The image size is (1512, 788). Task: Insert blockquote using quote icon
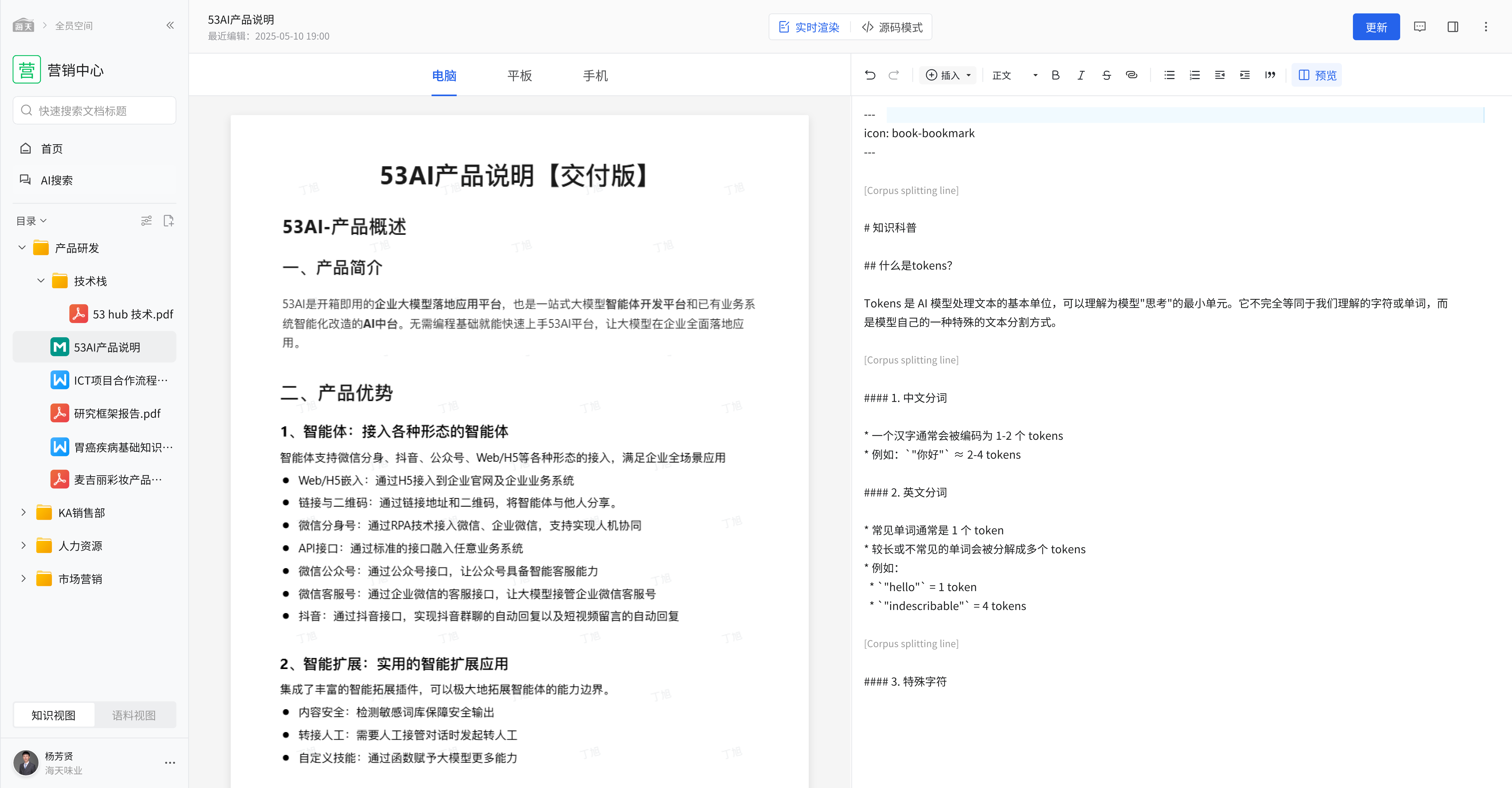click(1270, 75)
